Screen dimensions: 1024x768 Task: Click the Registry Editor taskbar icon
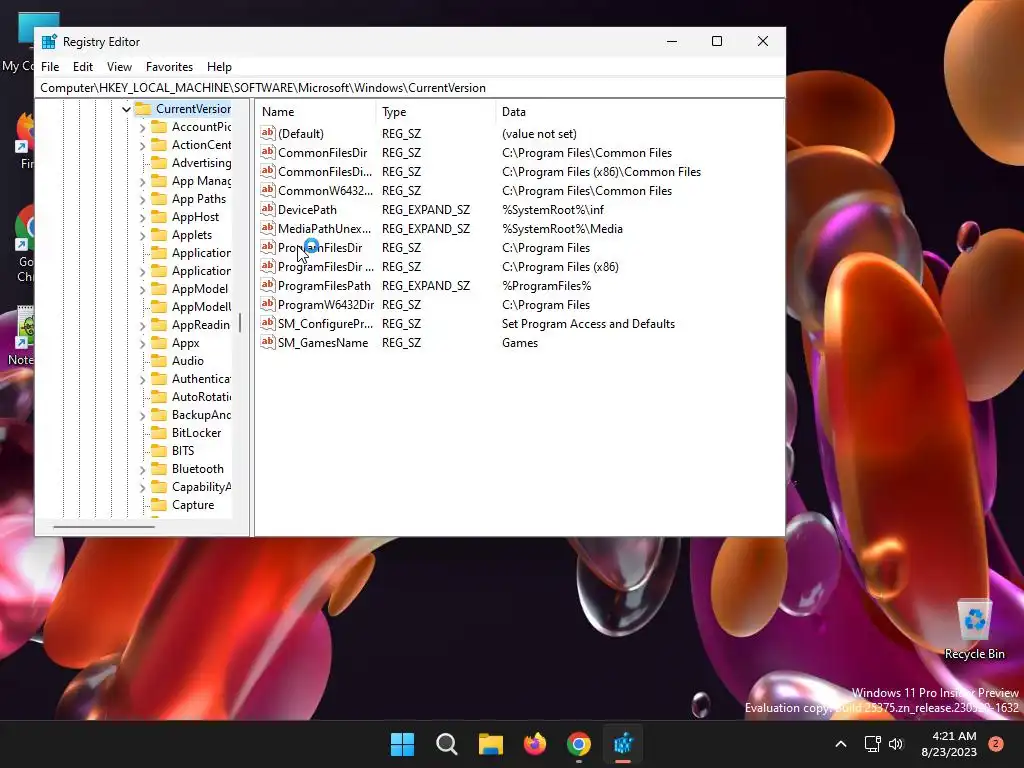(623, 744)
